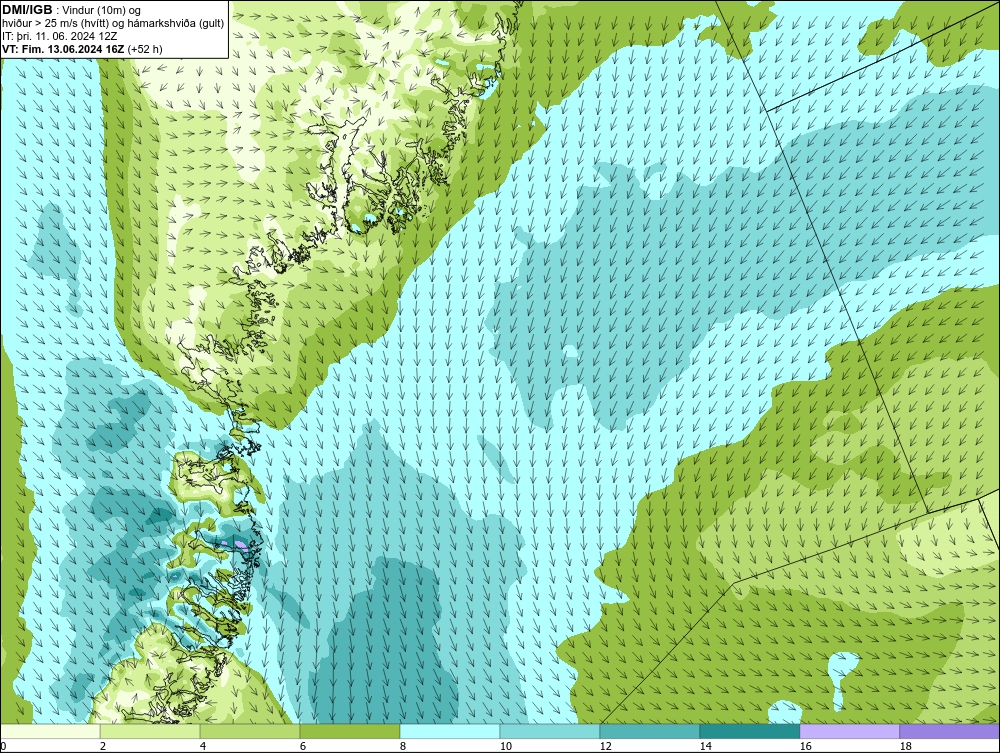Click the 18+ m/s legend color swatch
1000x753 pixels.
[x=950, y=731]
